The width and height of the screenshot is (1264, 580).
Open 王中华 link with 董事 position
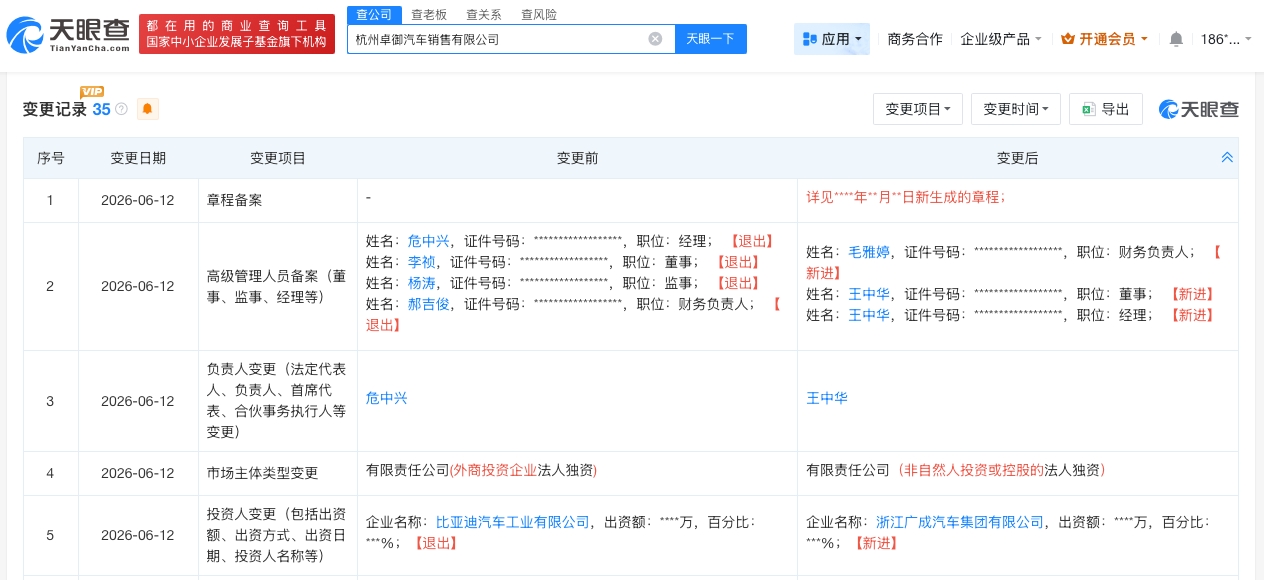[x=869, y=294]
